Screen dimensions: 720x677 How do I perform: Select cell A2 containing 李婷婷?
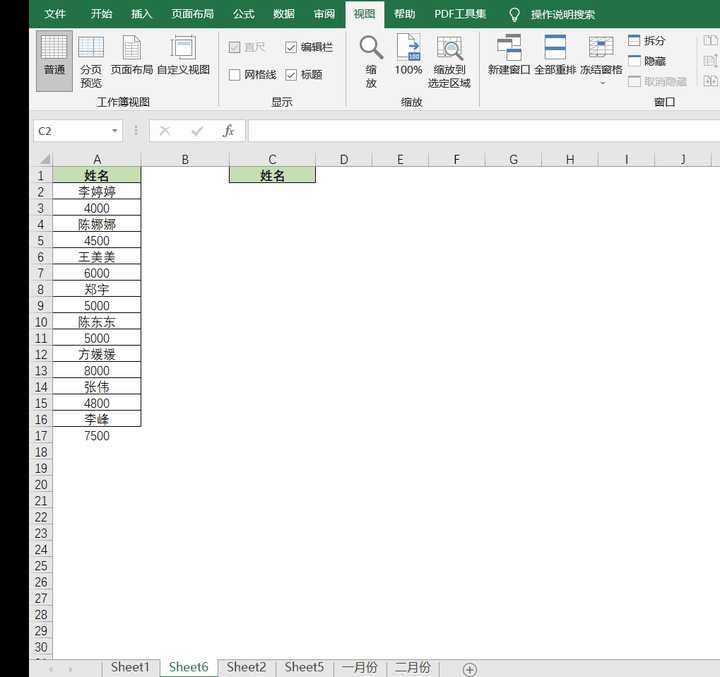(97, 192)
